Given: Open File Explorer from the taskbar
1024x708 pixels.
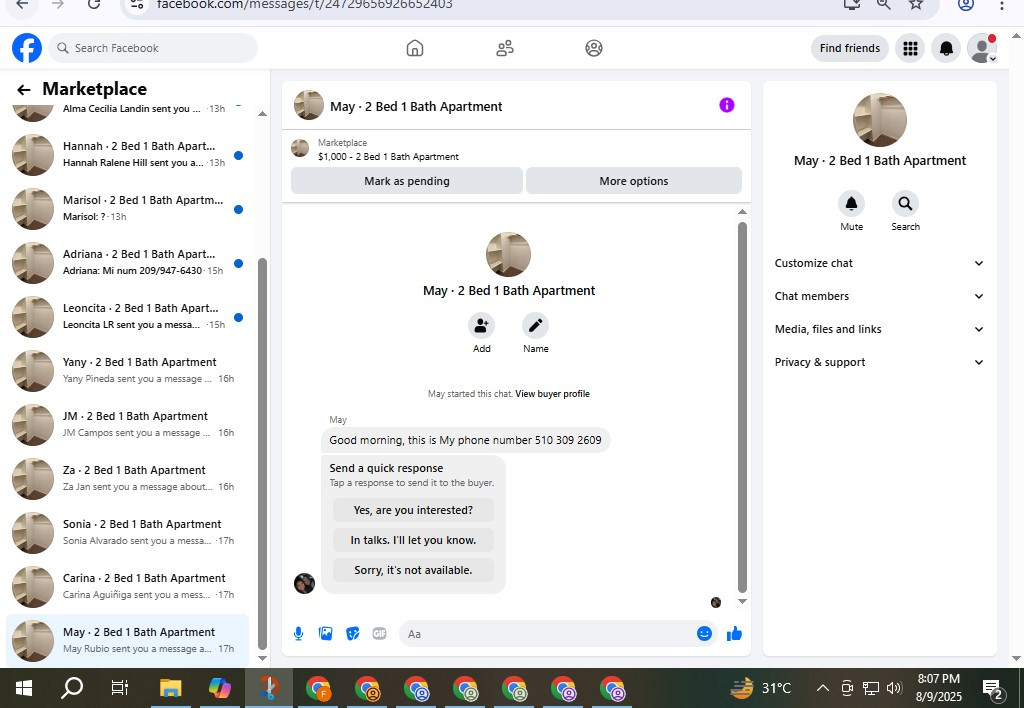Looking at the screenshot, I should click(x=170, y=688).
